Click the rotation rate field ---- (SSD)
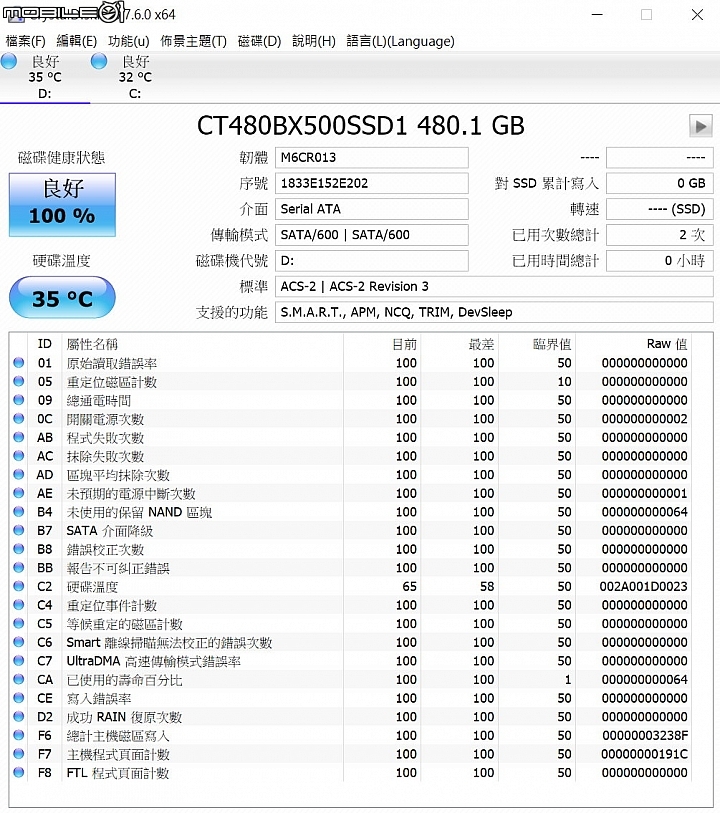Screen dimensions: 720x813 click(660, 209)
